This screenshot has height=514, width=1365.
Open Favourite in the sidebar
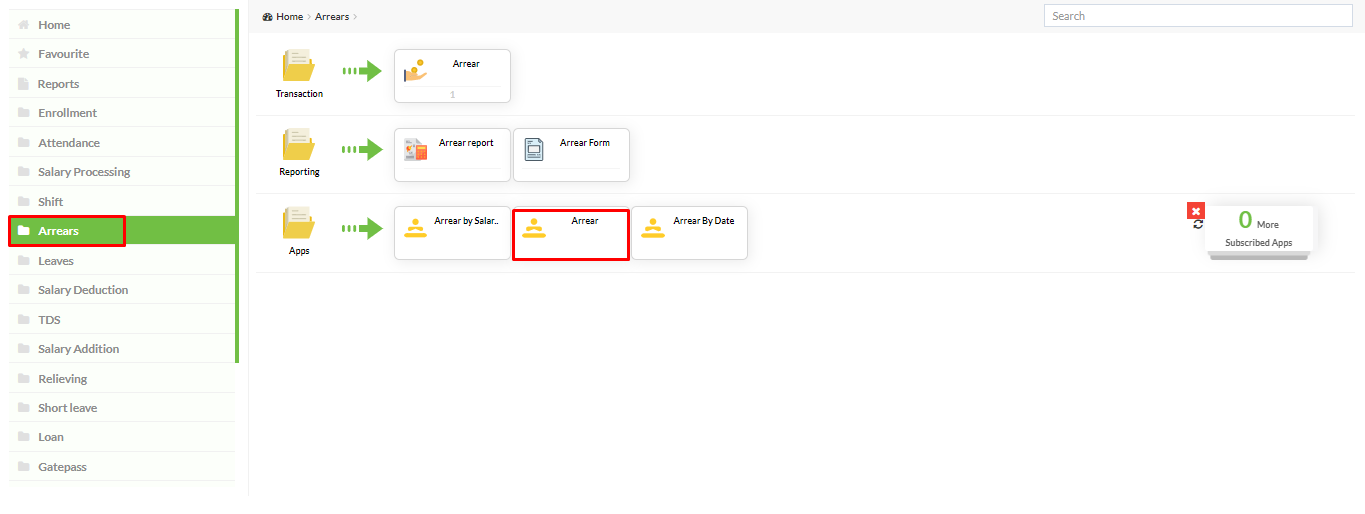point(122,54)
